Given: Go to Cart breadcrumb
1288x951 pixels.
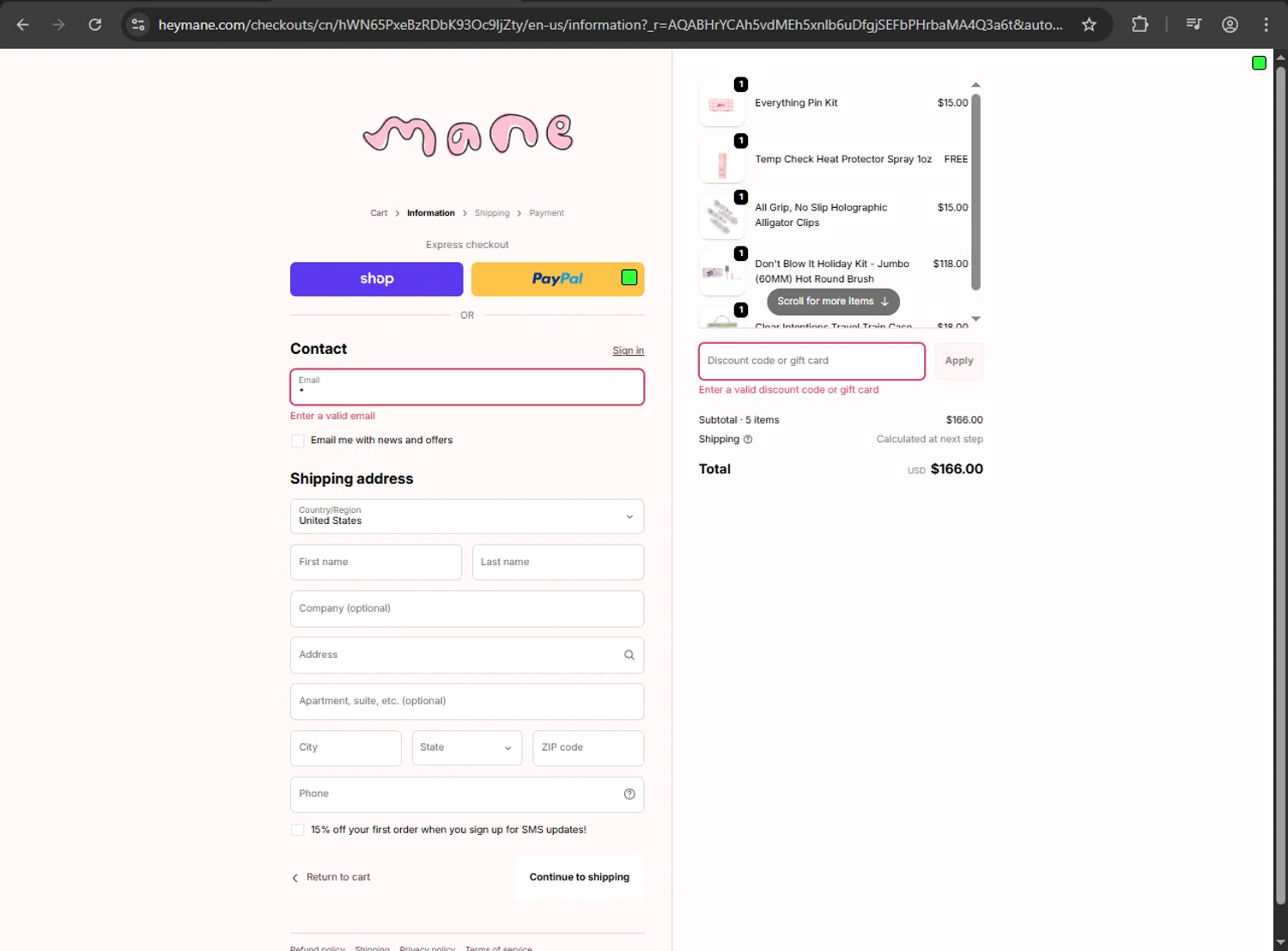Looking at the screenshot, I should (379, 213).
